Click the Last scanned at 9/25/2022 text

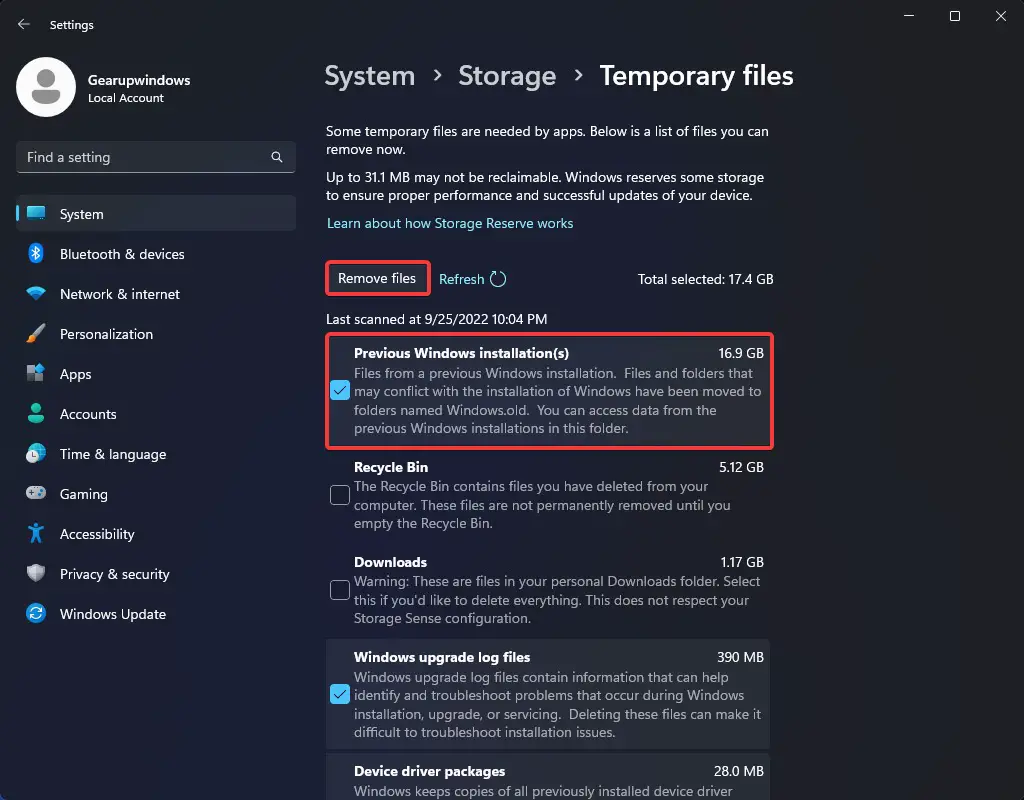[x=436, y=319]
